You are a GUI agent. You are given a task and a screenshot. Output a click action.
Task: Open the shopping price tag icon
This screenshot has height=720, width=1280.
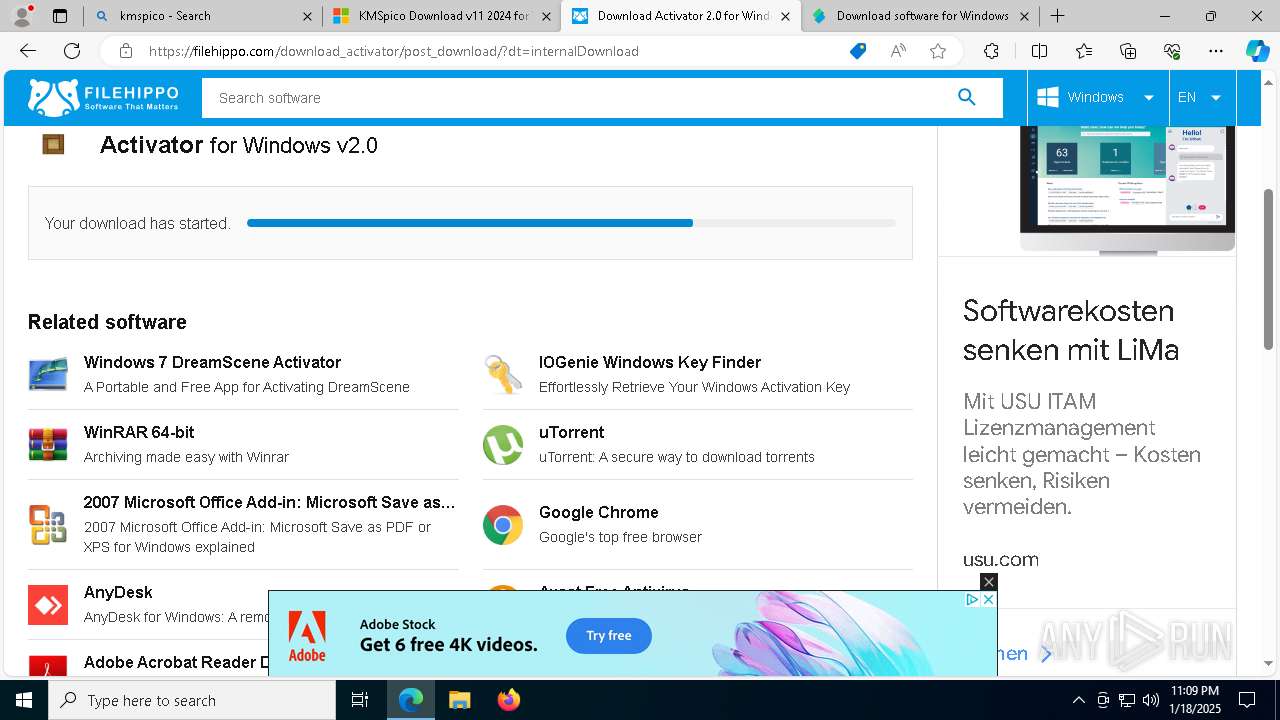pos(858,51)
